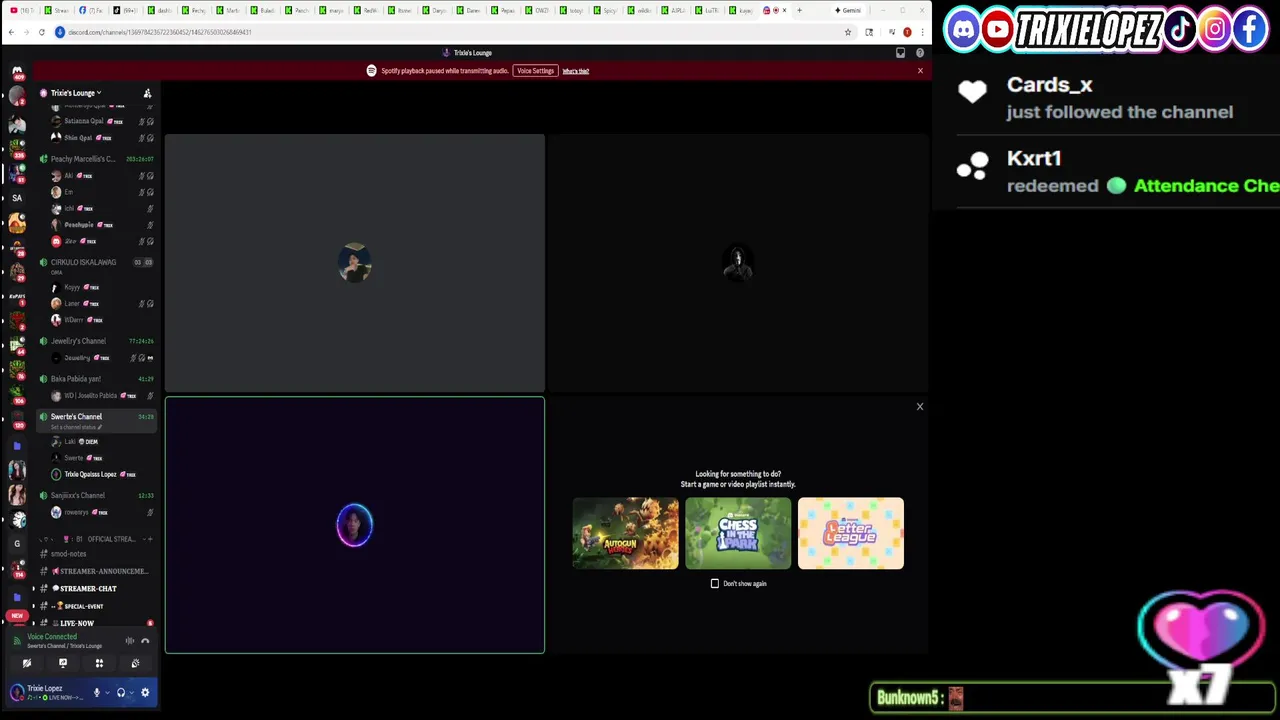1280x720 pixels.
Task: Open Gemini button in the browser top bar
Action: [x=848, y=10]
